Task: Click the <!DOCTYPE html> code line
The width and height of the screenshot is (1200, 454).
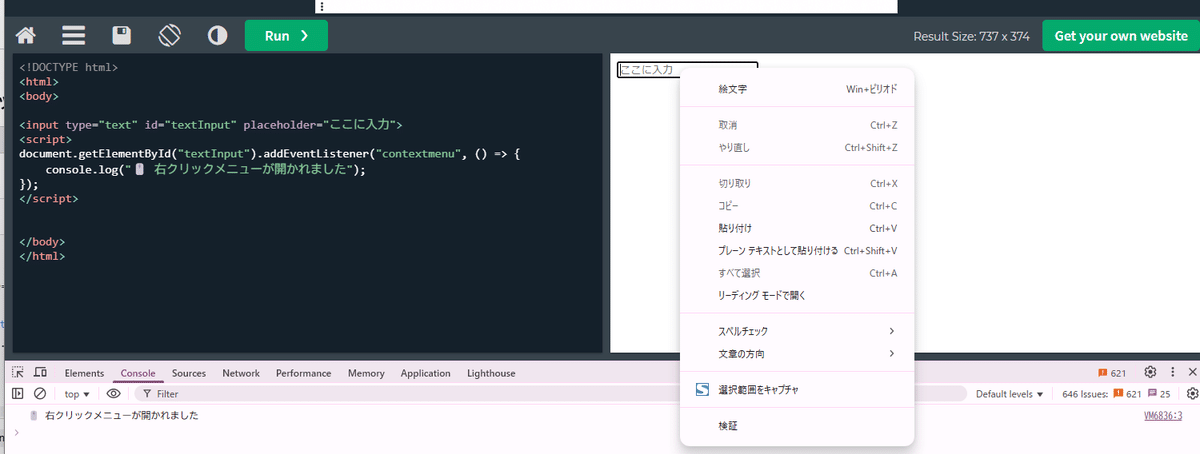Action: click(69, 68)
